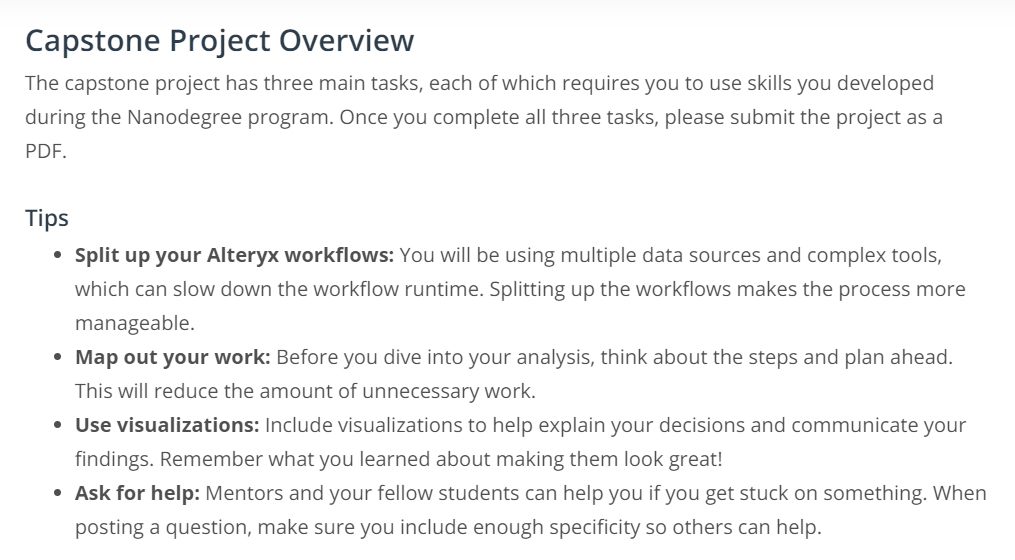Click bold text 'Map out your work:'

[x=172, y=357]
